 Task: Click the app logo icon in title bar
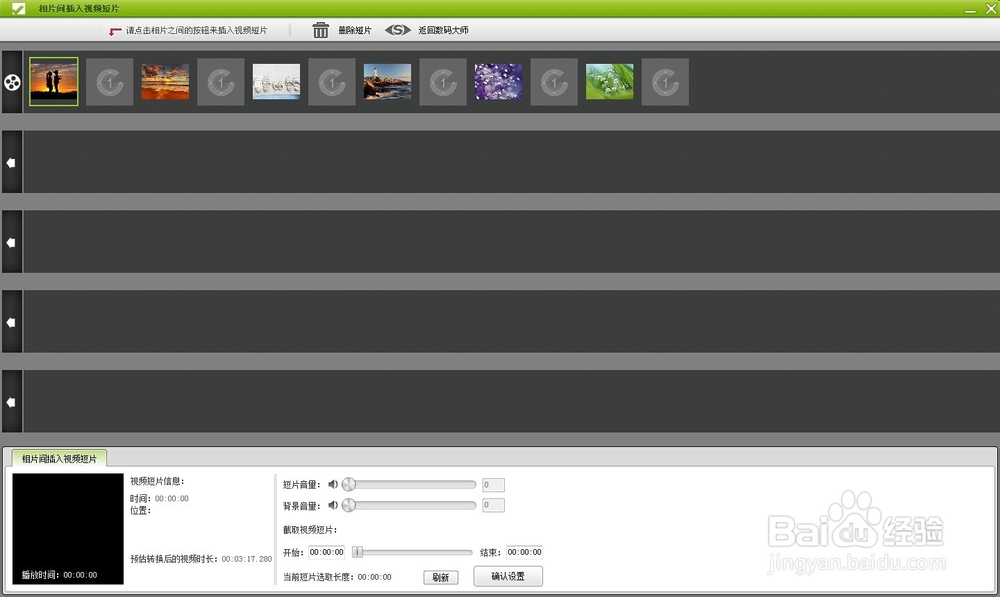[x=18, y=8]
